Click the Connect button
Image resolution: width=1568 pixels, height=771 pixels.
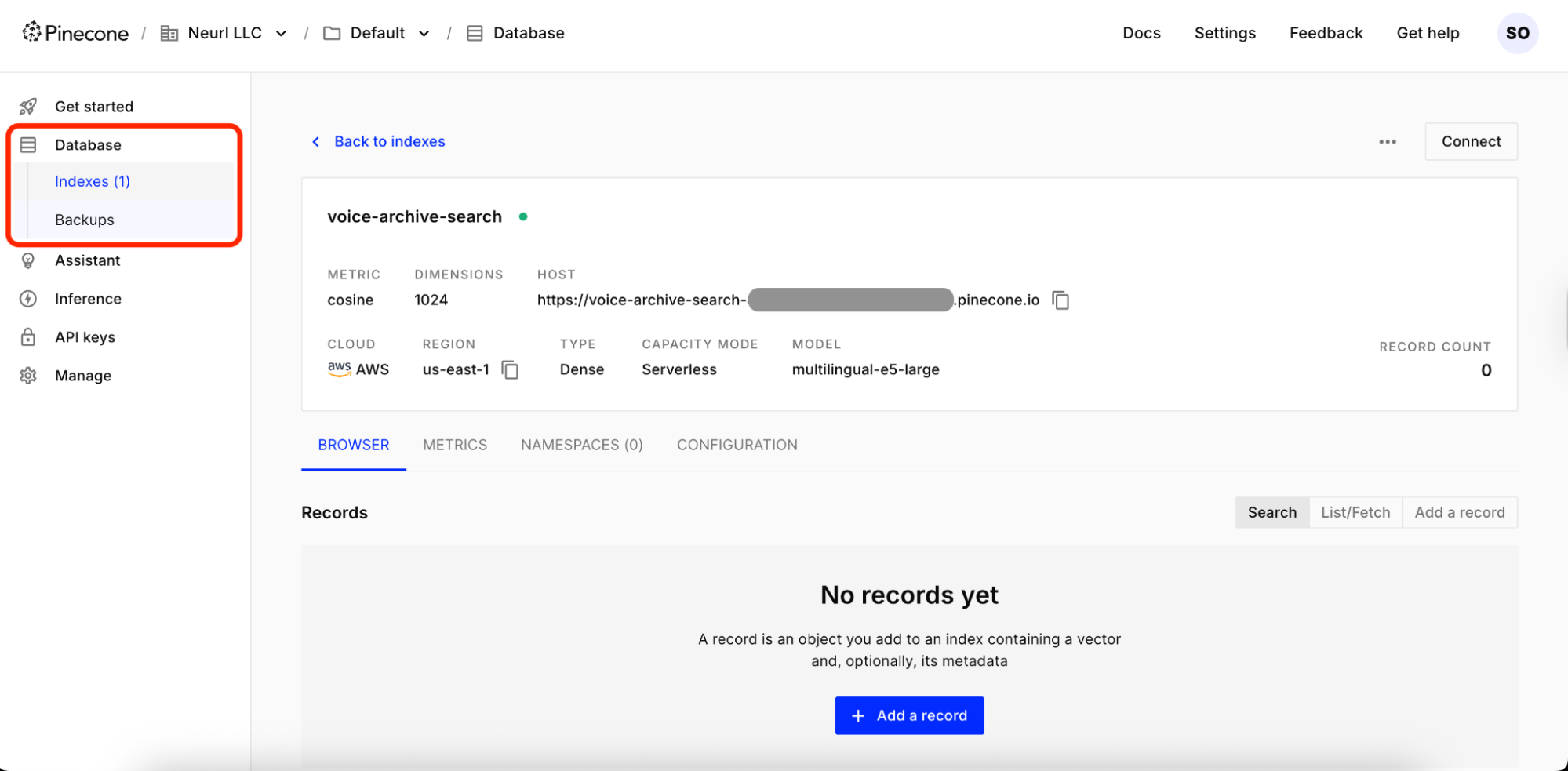click(x=1471, y=142)
